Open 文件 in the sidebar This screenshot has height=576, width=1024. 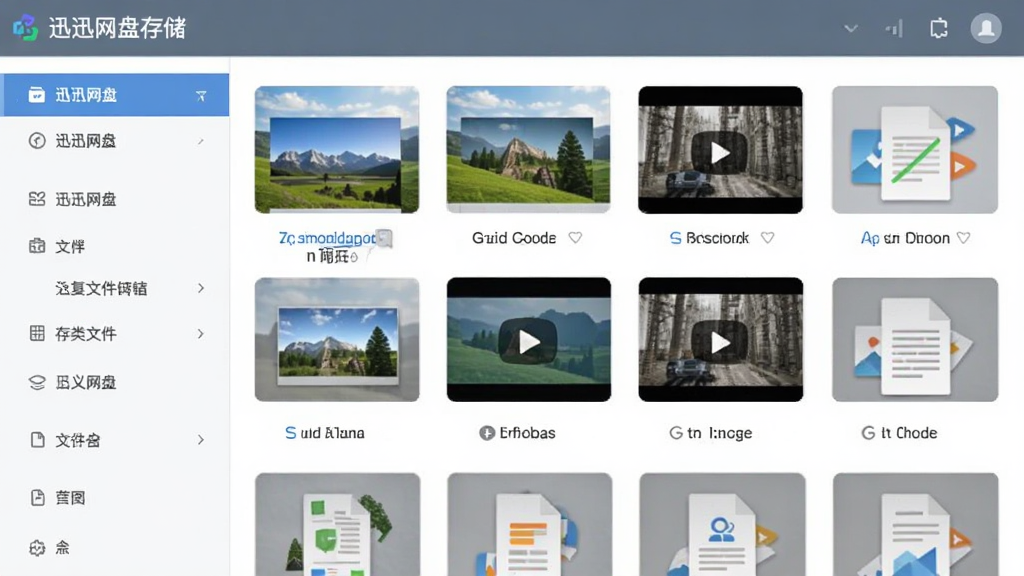pyautogui.click(x=69, y=246)
